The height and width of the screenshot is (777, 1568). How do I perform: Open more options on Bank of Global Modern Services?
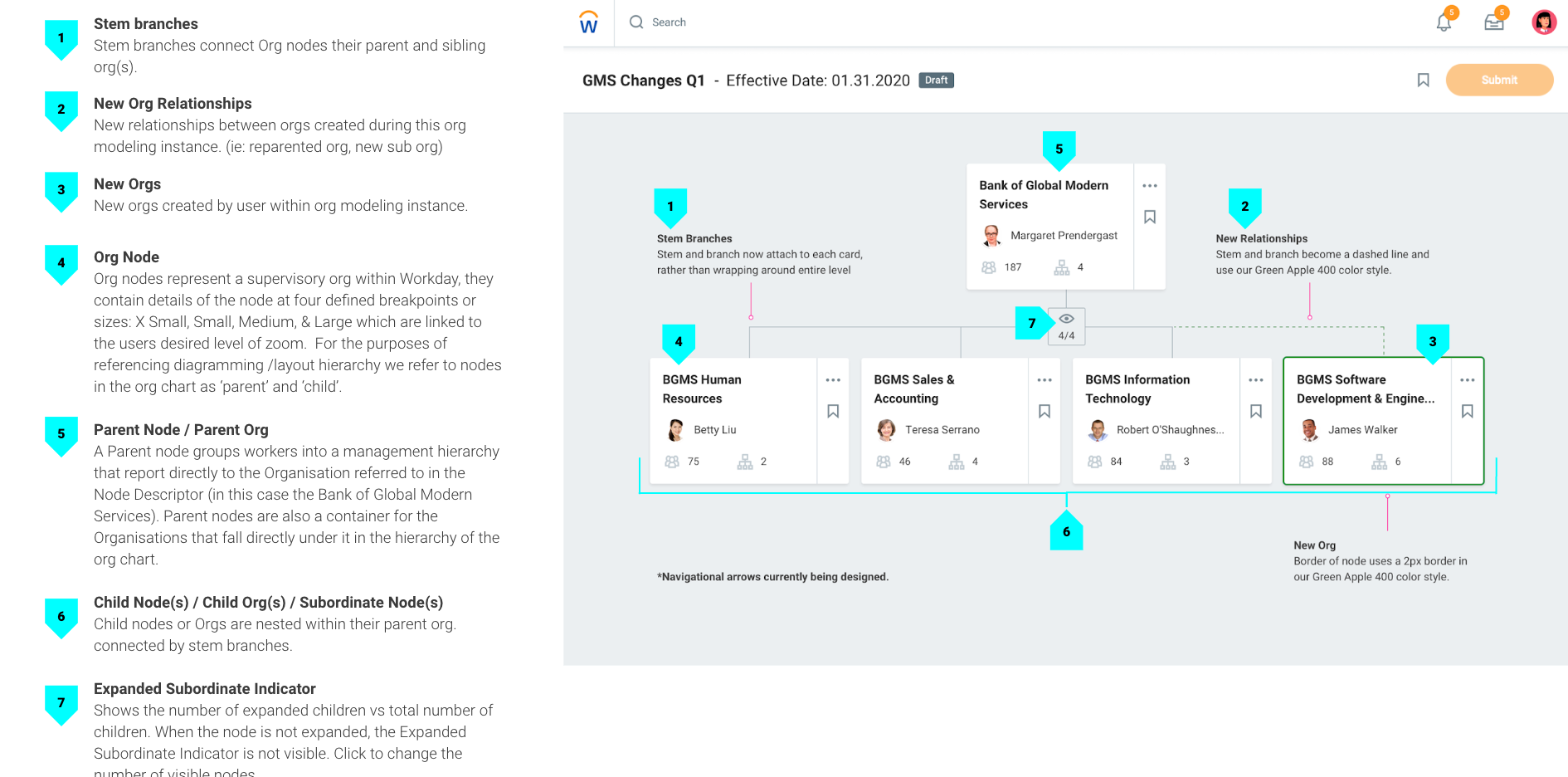1150,186
